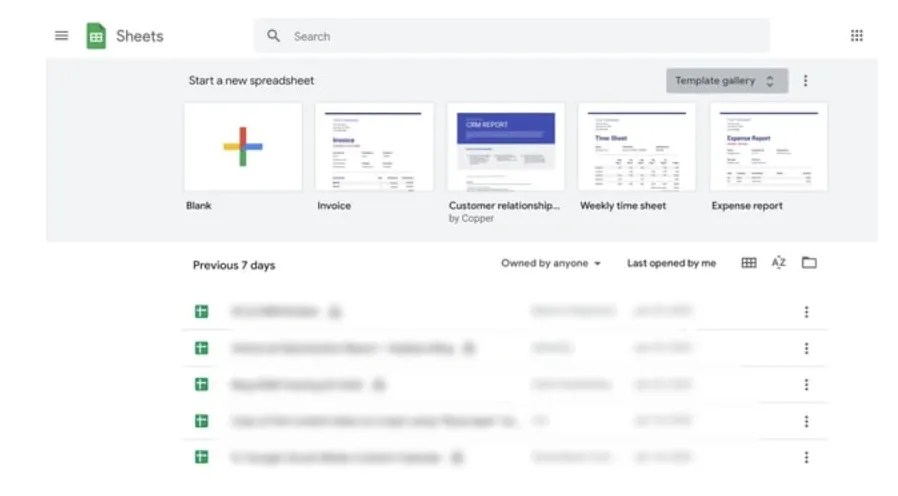Expand the Template gallery
Viewport: 898px width, 496px height.
726,81
